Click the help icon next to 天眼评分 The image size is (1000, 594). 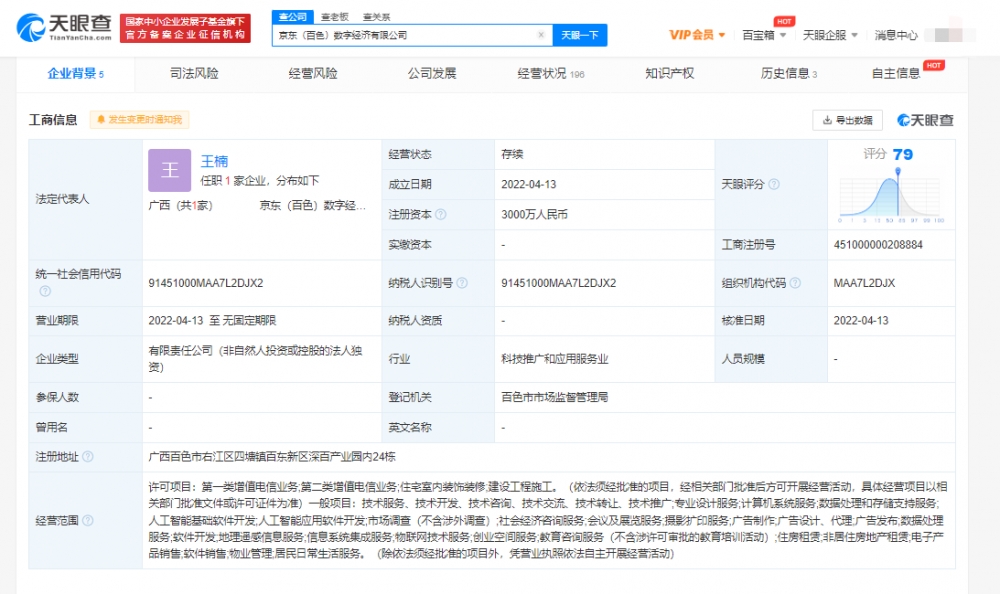pos(774,184)
